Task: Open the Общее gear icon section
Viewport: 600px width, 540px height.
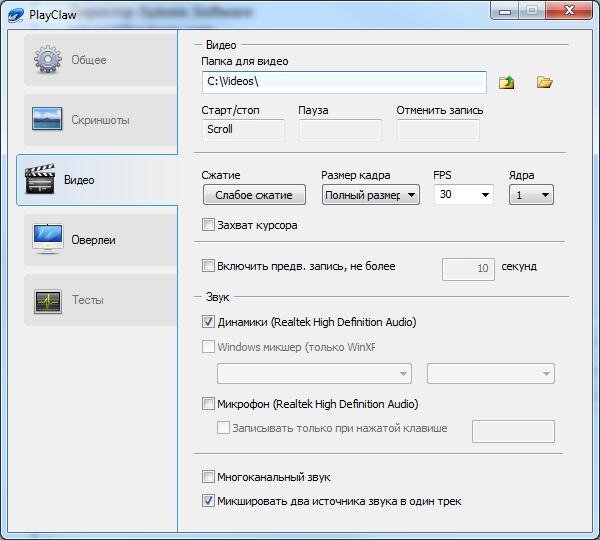Action: coord(47,59)
